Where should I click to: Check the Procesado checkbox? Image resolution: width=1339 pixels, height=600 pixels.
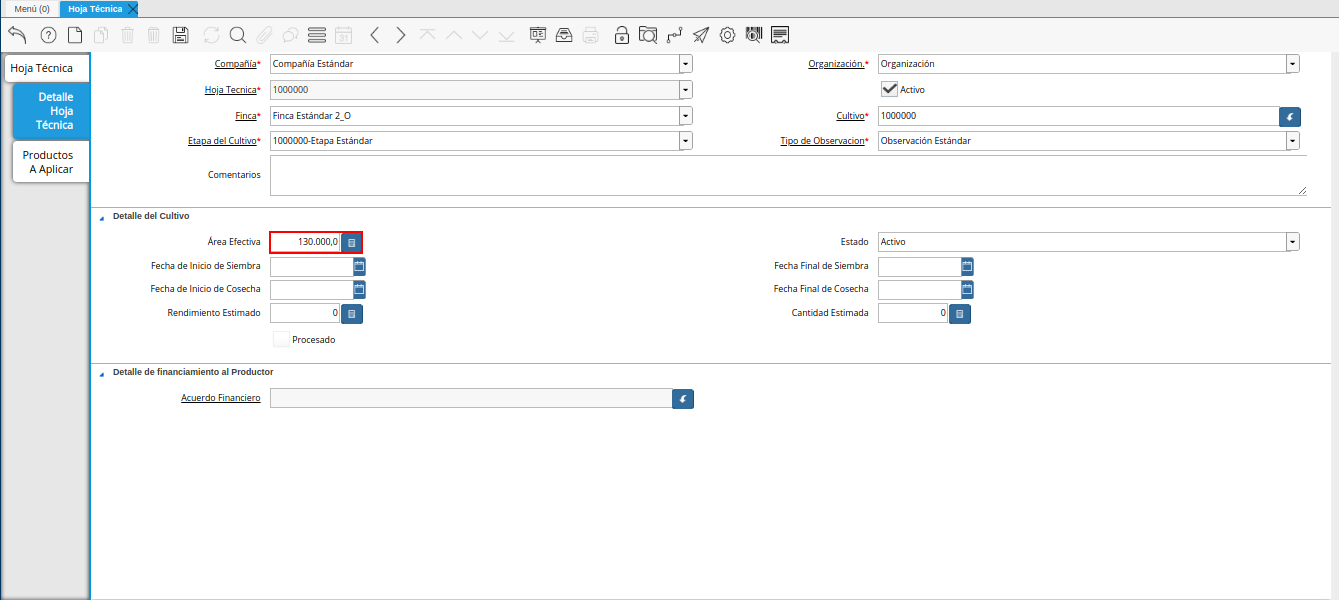pyautogui.click(x=281, y=339)
